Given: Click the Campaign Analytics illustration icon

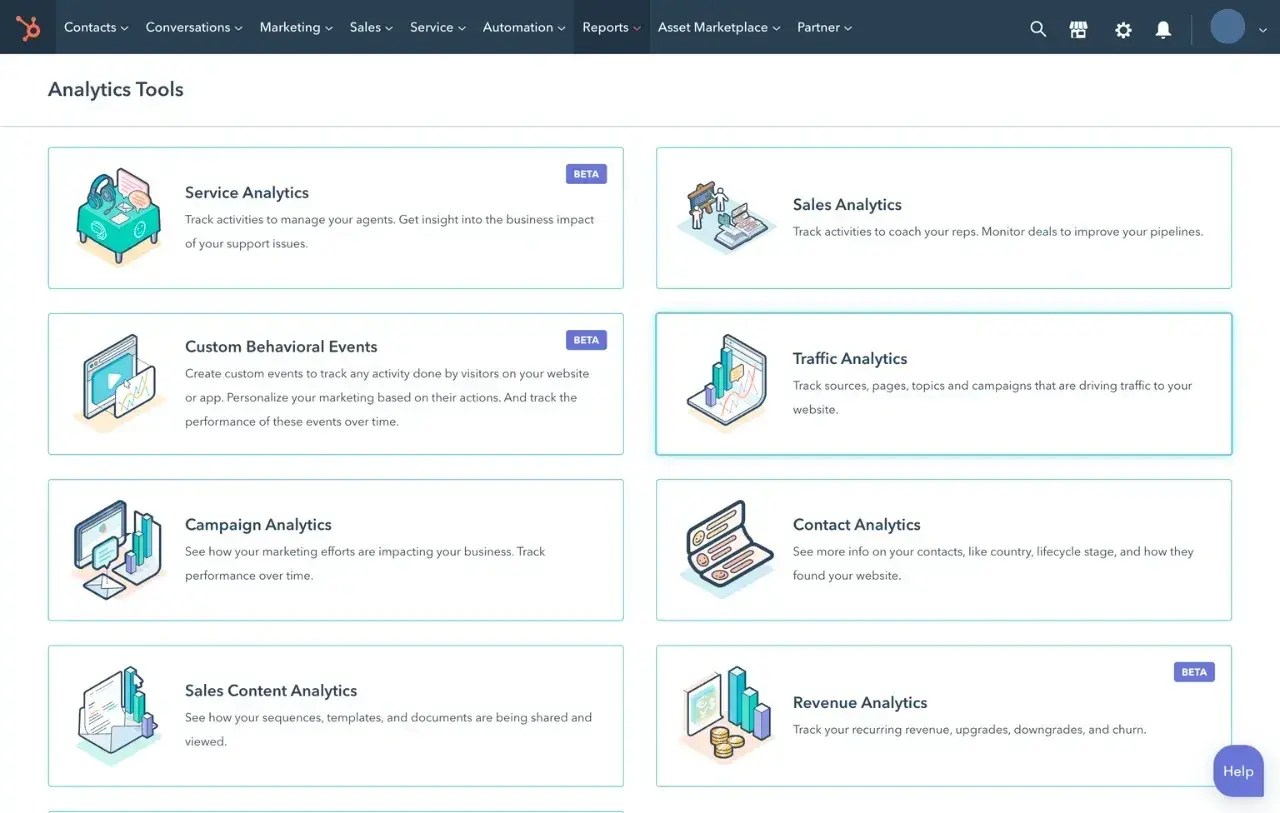Looking at the screenshot, I should [x=118, y=549].
